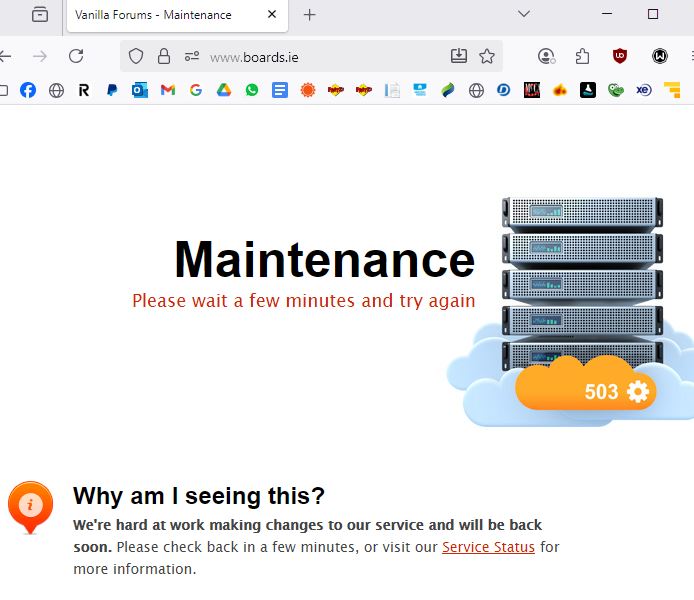Open the WhatsApp bookmark

pyautogui.click(x=252, y=90)
